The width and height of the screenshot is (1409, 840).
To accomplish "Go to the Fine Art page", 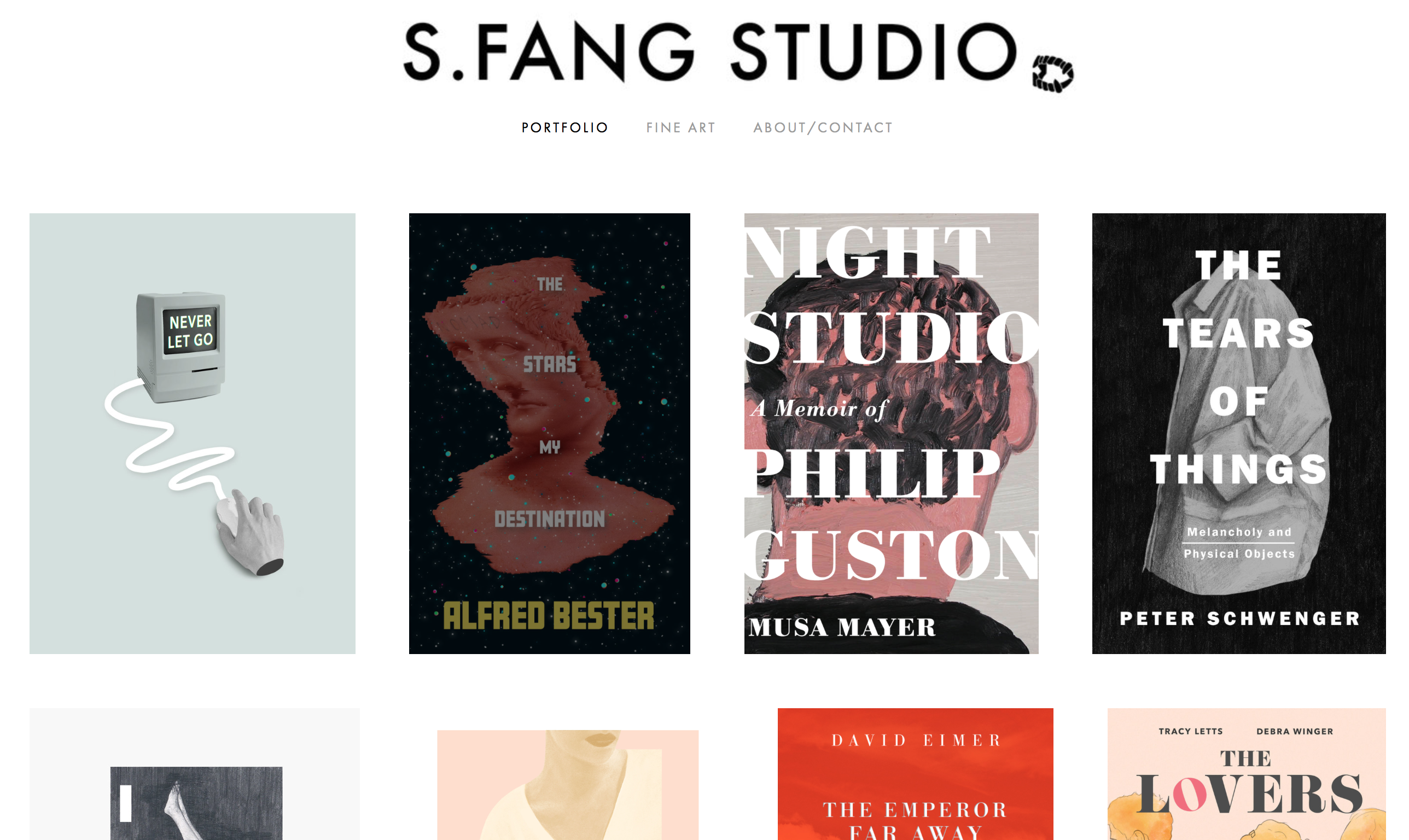I will click(680, 128).
